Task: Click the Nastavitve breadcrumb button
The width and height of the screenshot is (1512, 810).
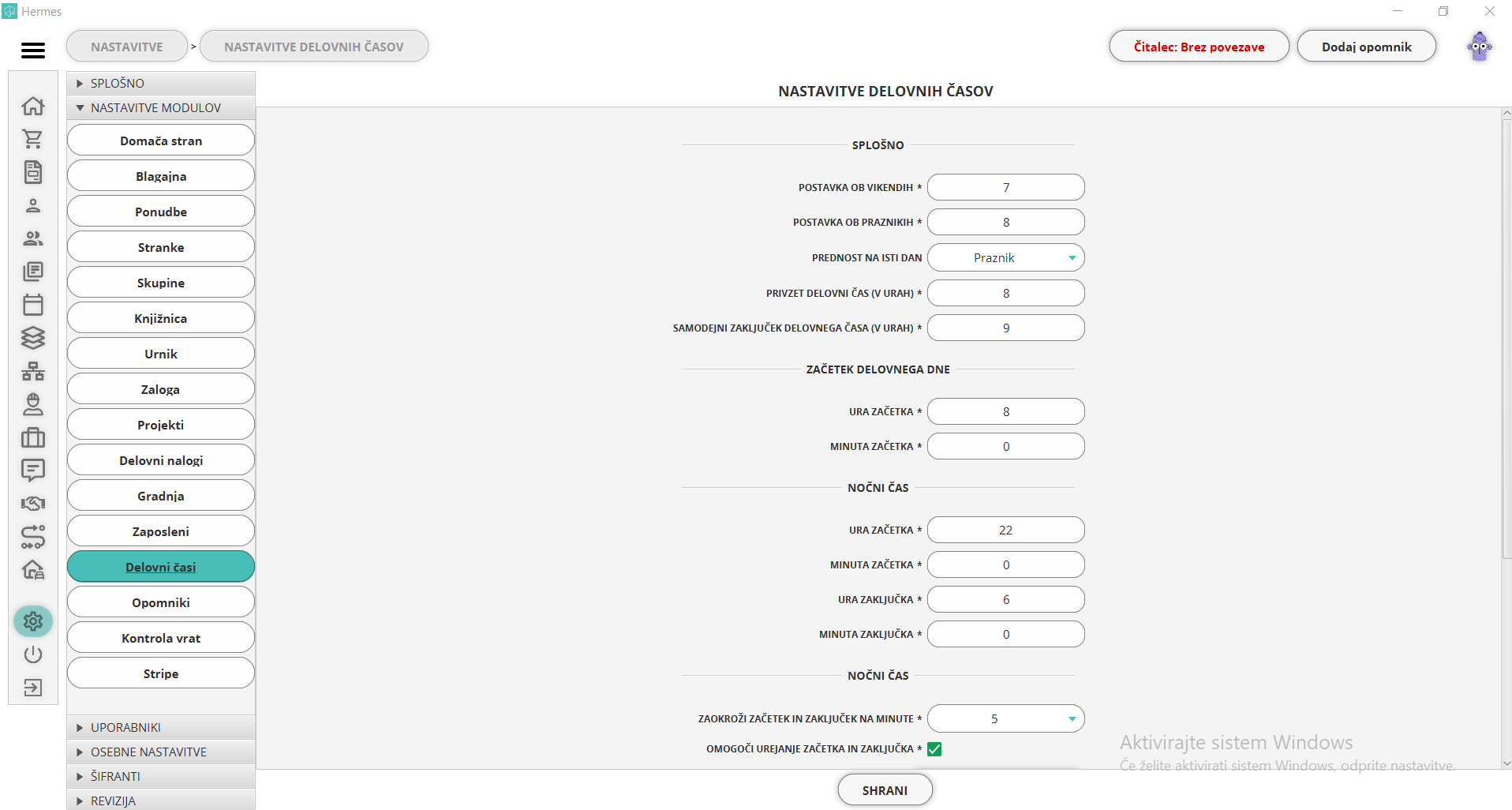Action: 127,47
